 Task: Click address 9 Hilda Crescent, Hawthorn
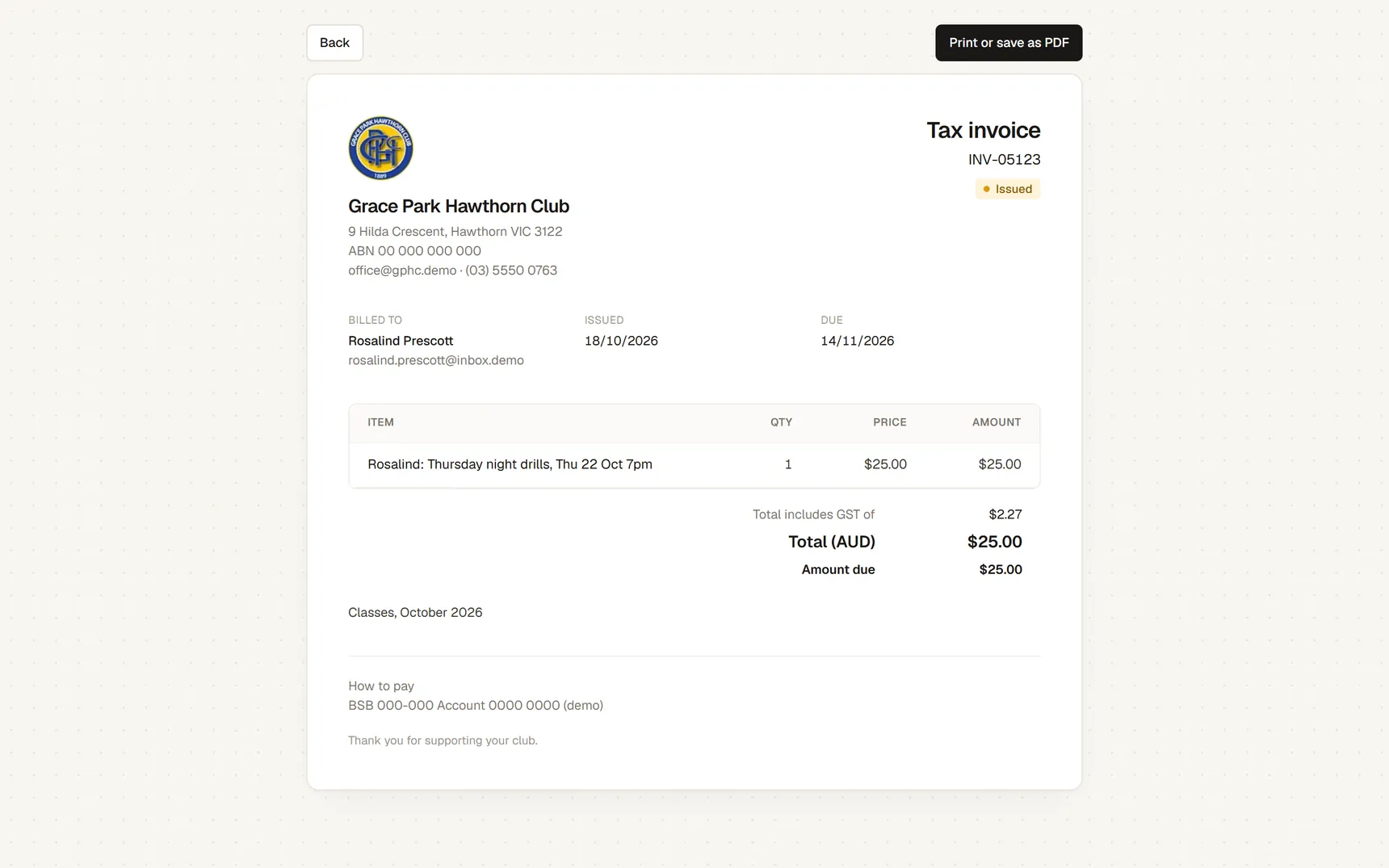[x=455, y=231]
